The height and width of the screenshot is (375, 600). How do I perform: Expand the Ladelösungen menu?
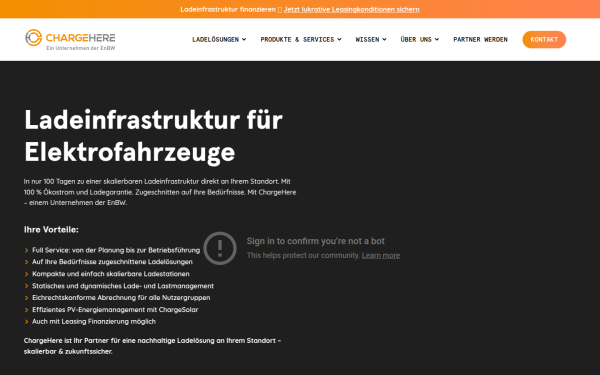pyautogui.click(x=219, y=39)
